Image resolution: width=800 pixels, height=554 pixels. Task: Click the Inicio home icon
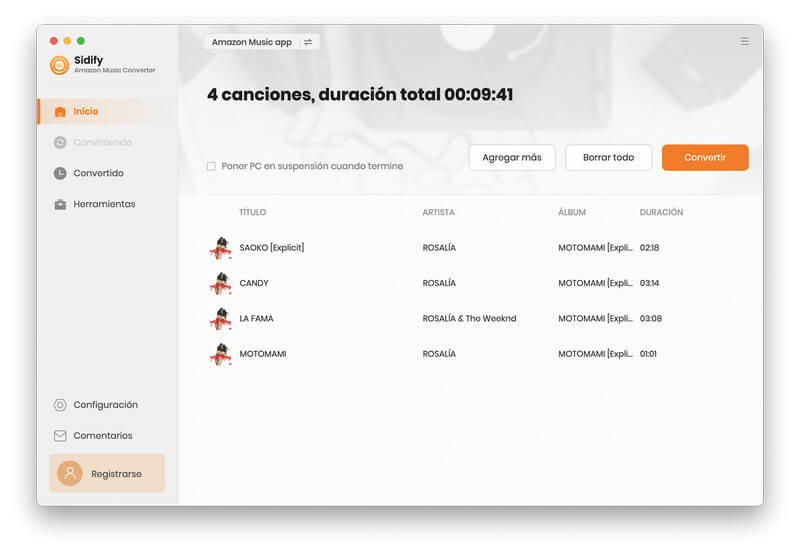coord(60,112)
